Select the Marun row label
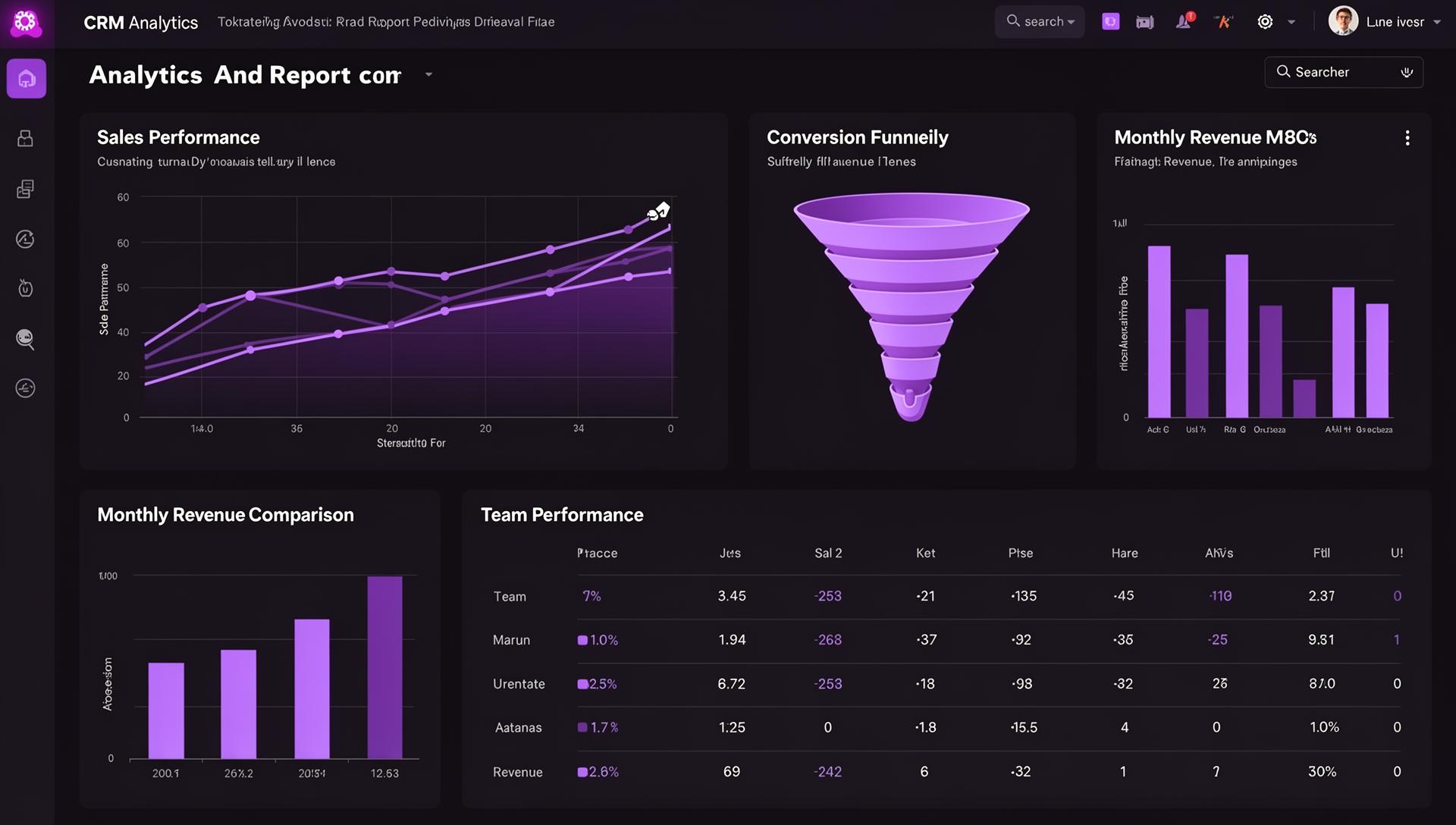The width and height of the screenshot is (1456, 825). [512, 640]
